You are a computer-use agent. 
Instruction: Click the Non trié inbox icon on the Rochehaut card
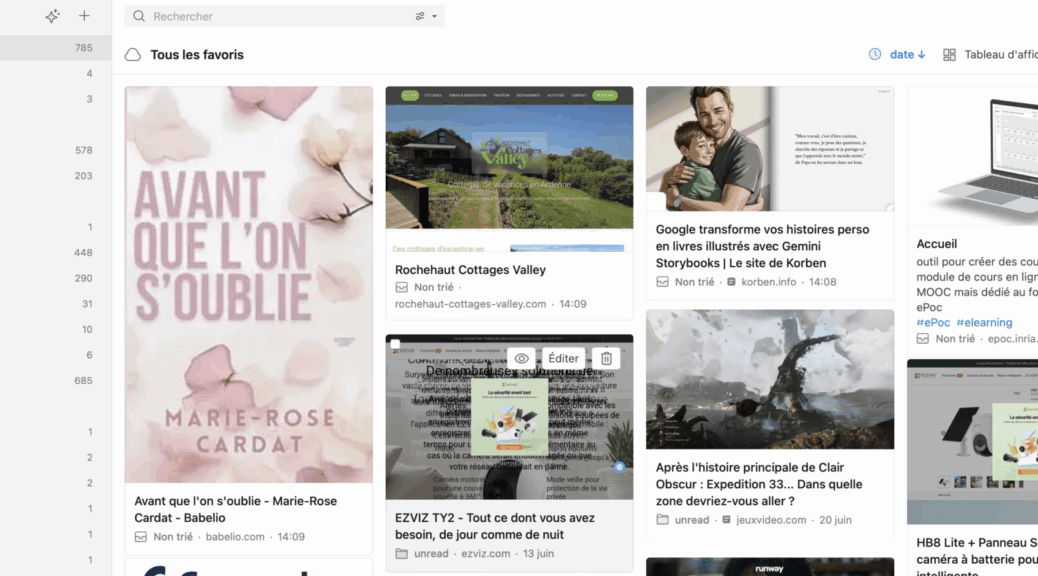point(402,287)
